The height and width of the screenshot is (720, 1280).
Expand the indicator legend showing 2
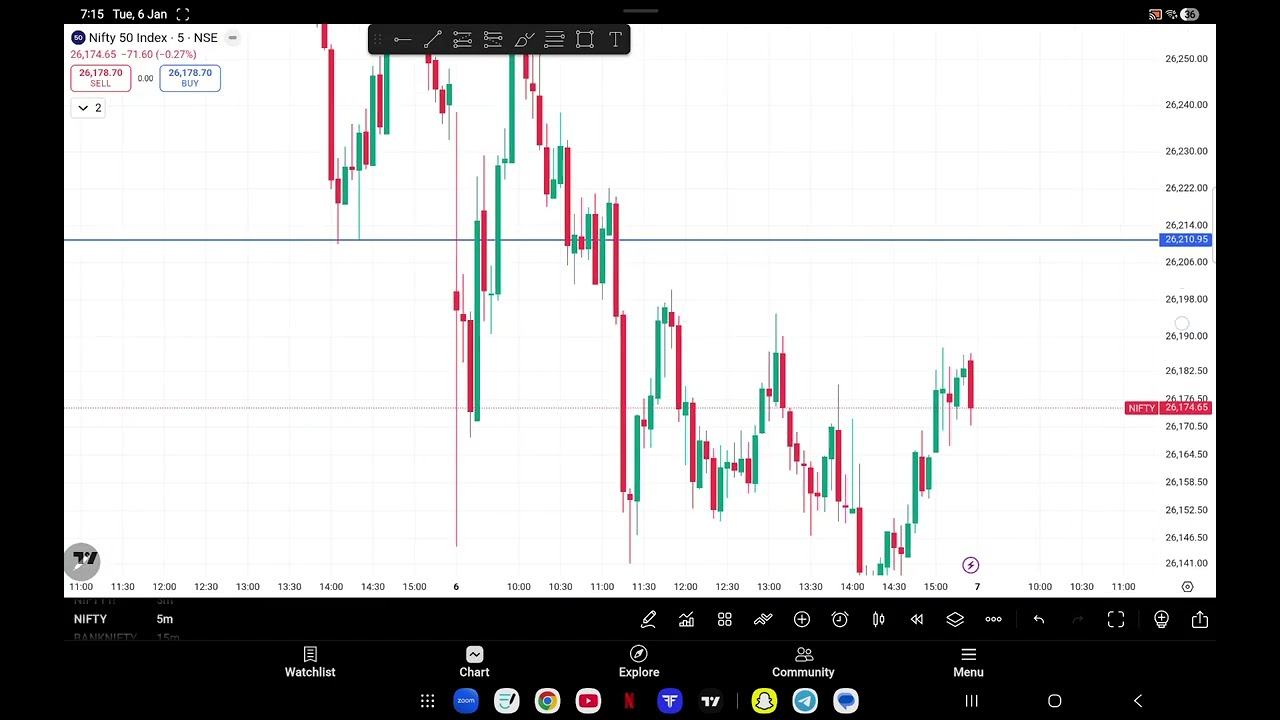click(89, 108)
